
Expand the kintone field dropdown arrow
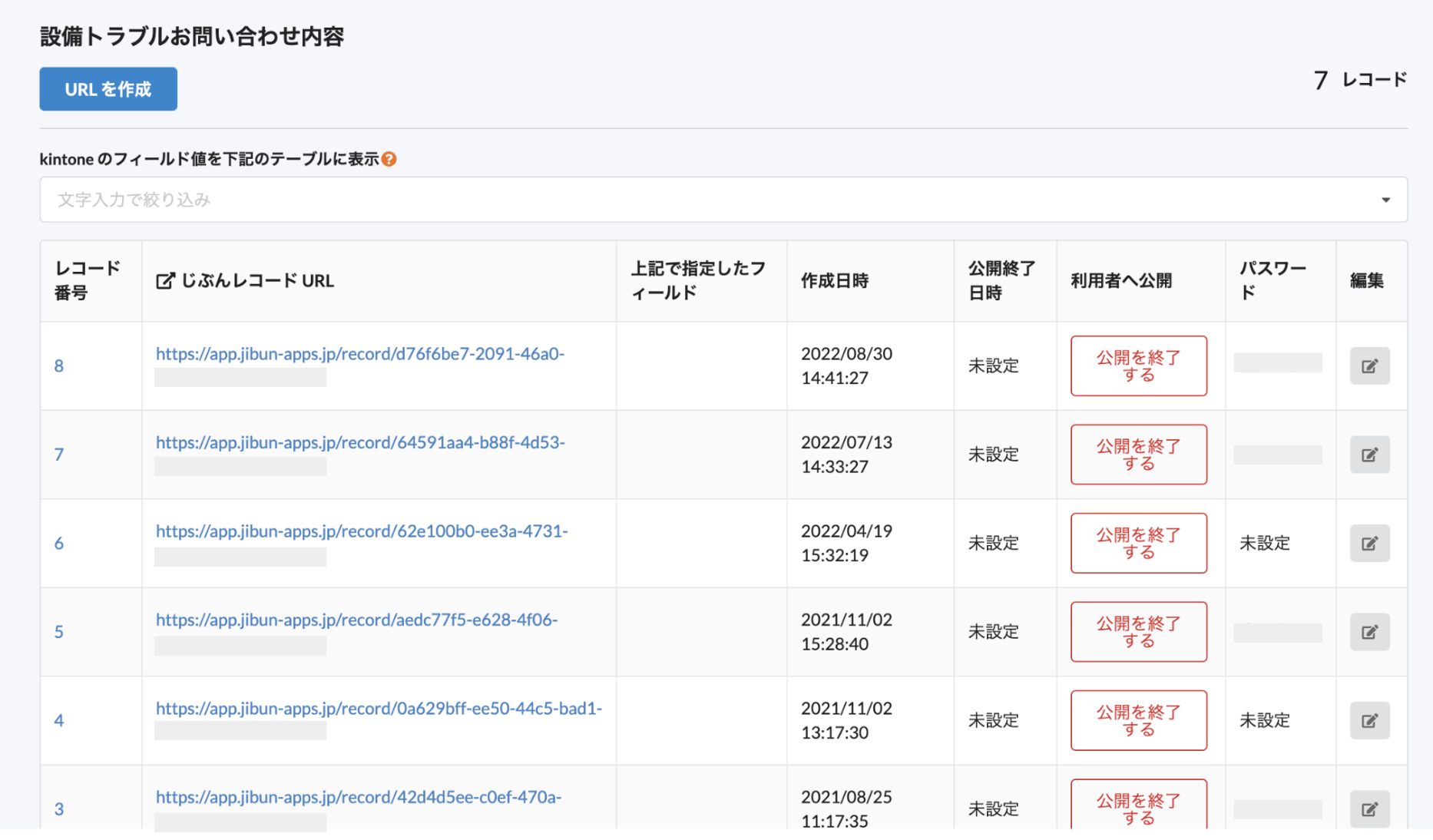pyautogui.click(x=1385, y=200)
